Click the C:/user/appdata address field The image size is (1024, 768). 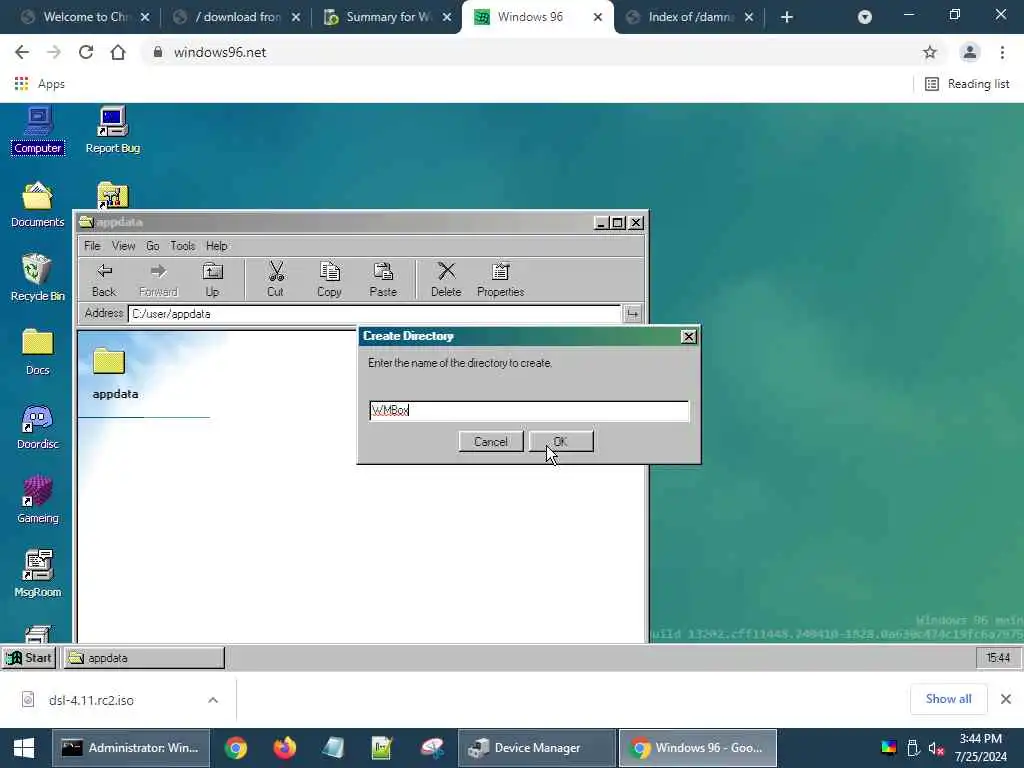(374, 314)
